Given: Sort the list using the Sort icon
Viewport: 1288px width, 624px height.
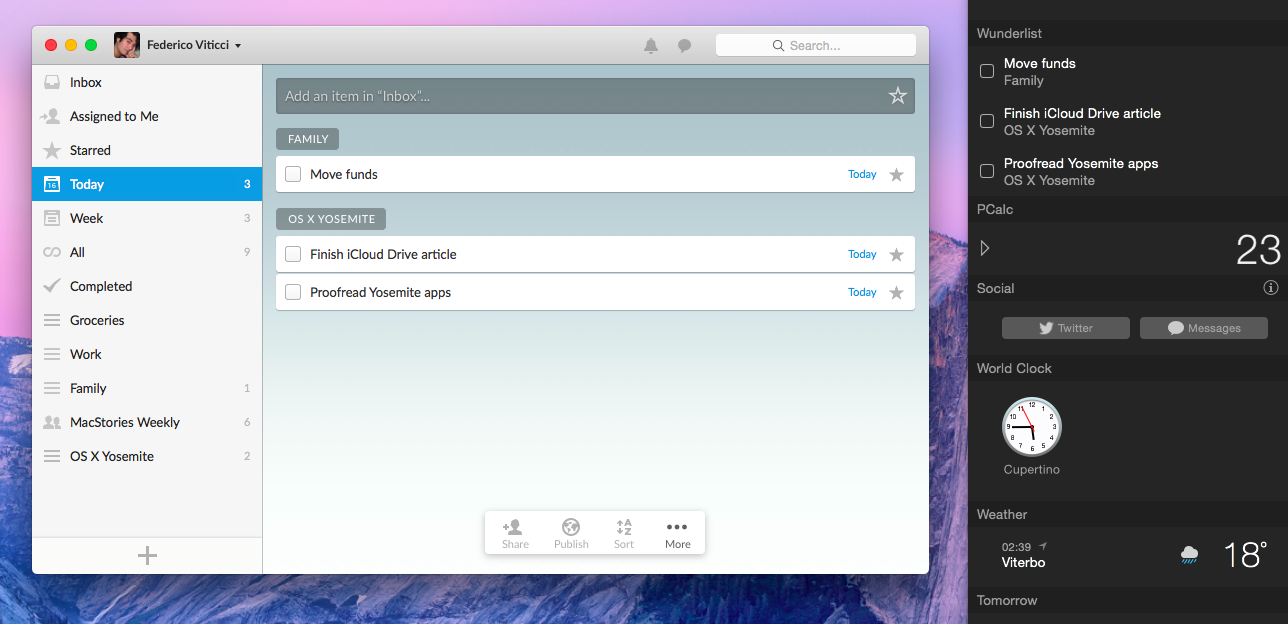Looking at the screenshot, I should pos(624,533).
